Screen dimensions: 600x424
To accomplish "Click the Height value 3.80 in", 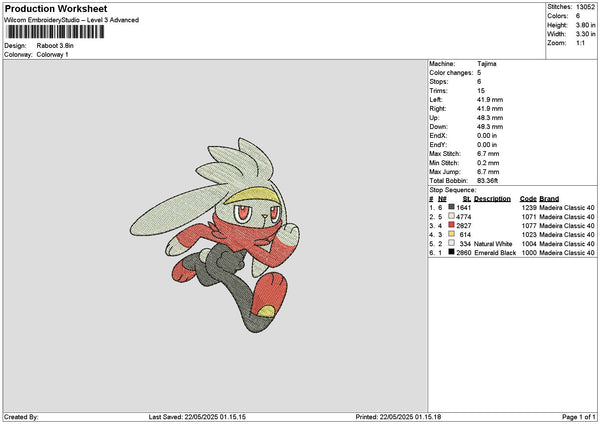I will click(585, 25).
